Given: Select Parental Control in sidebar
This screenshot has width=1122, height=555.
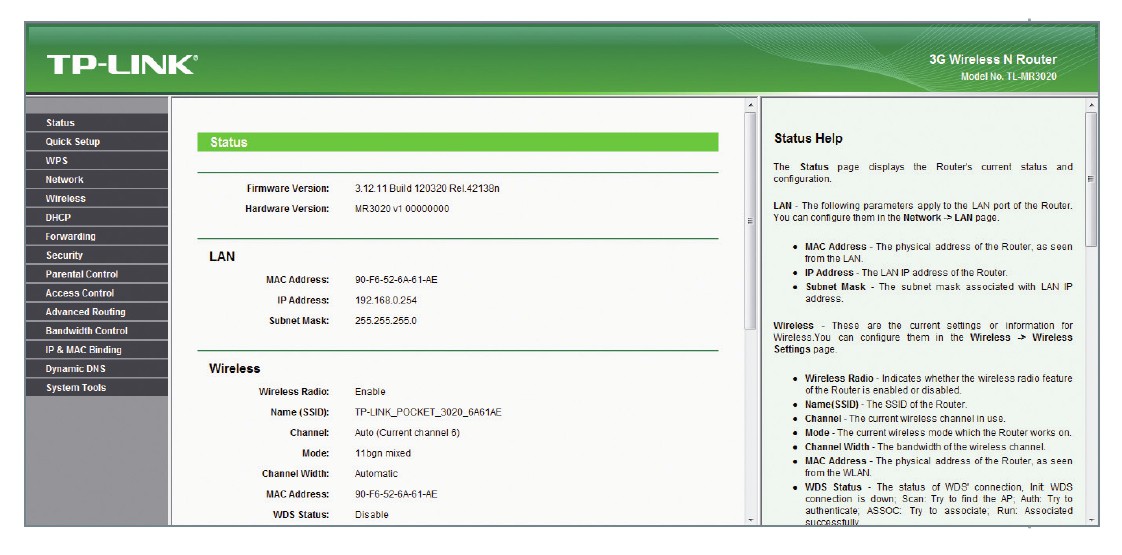Looking at the screenshot, I should (82, 274).
